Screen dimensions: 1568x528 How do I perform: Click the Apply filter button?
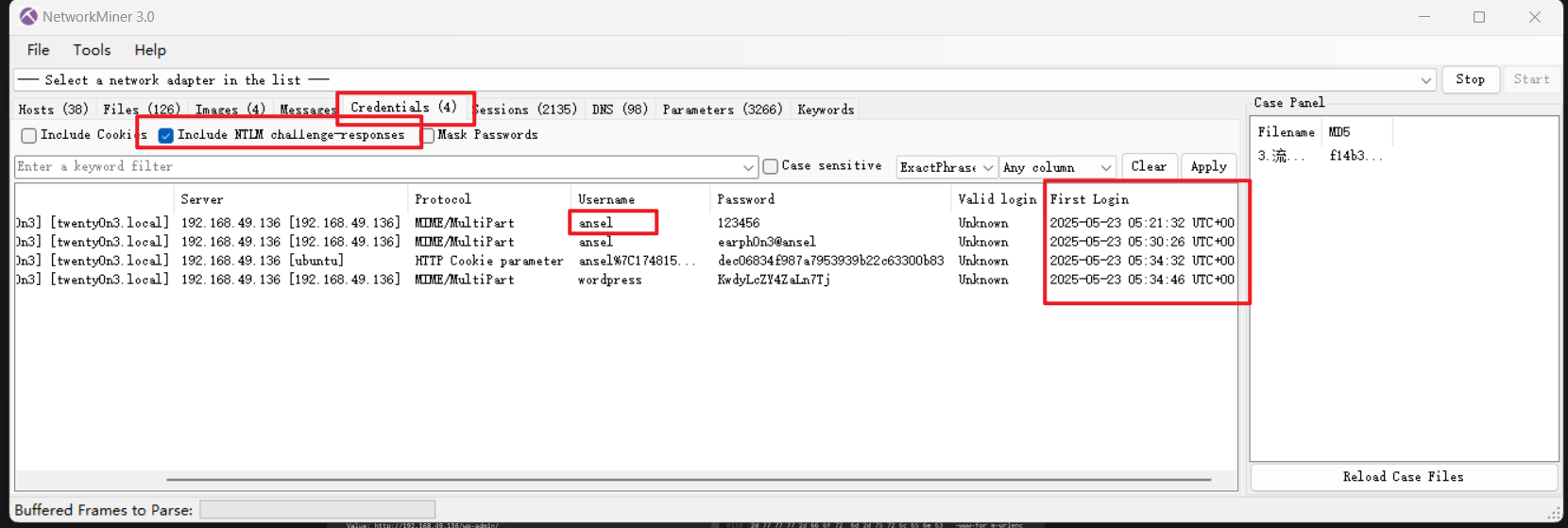click(x=1208, y=166)
